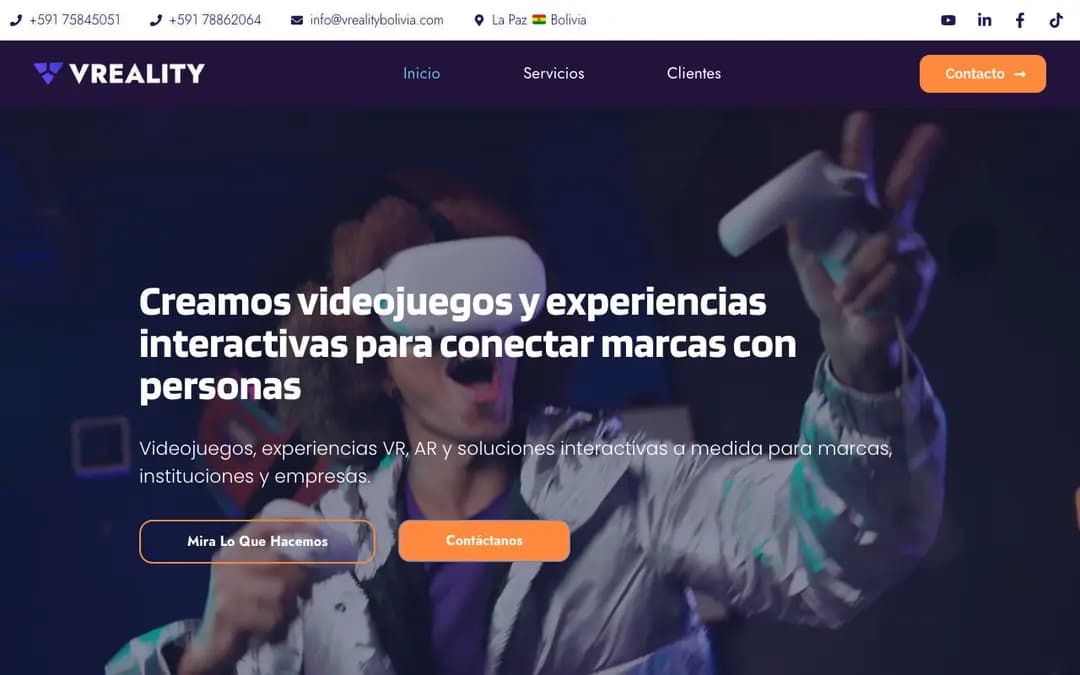
Task: Click the envelope icon beside the email
Action: point(297,20)
